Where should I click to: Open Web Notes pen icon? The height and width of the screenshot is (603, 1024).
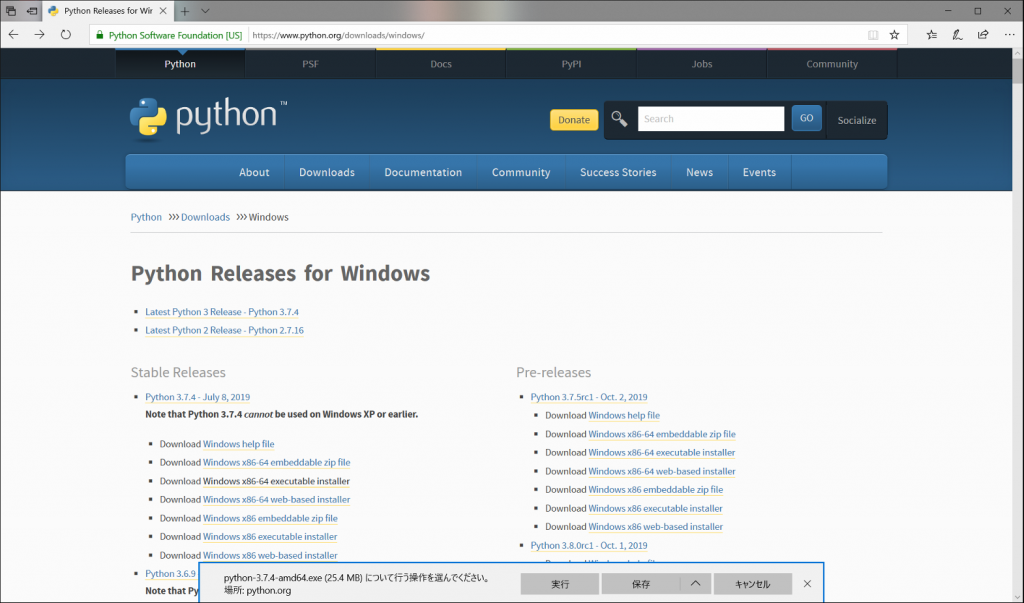[x=956, y=33]
